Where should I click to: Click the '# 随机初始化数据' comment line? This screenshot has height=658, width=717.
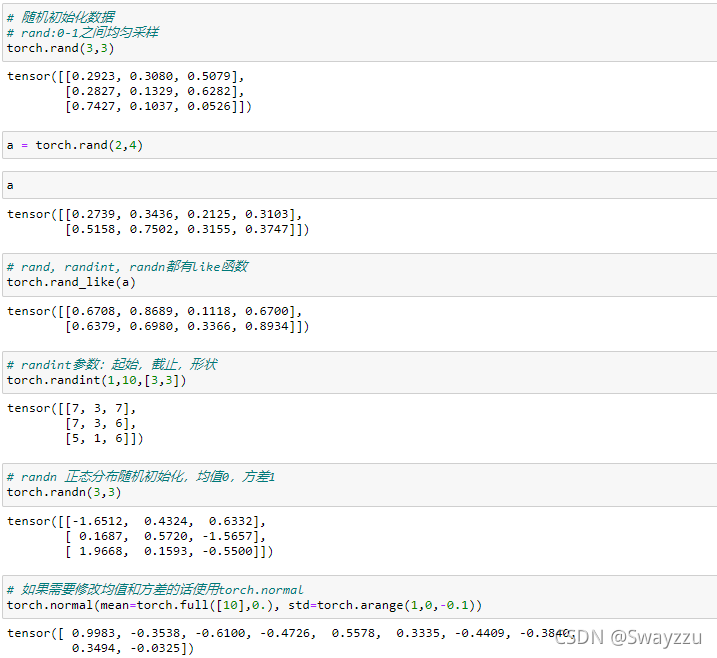[60, 17]
